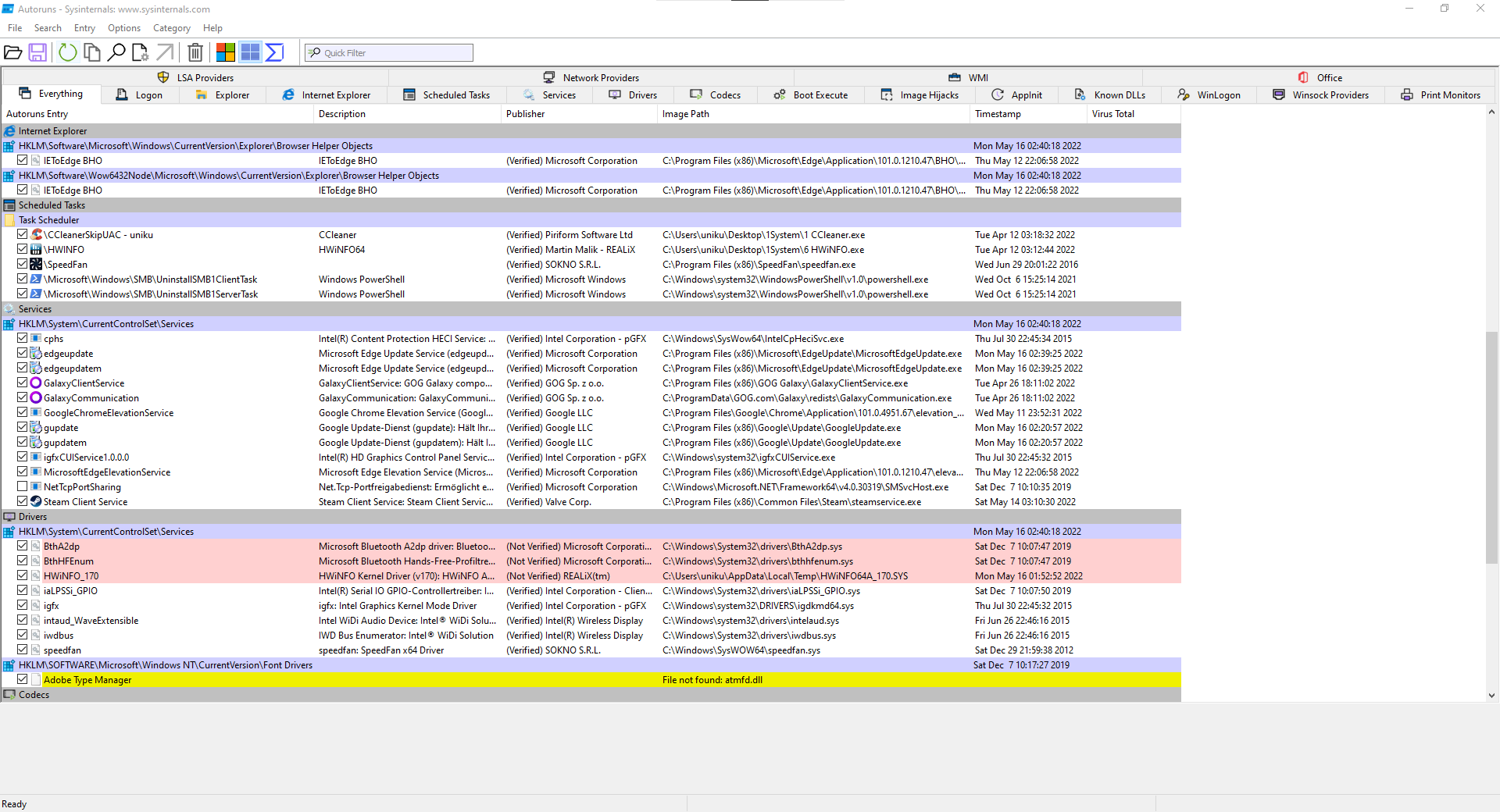Toggle the Adobe Type Manager checkbox

tap(23, 679)
